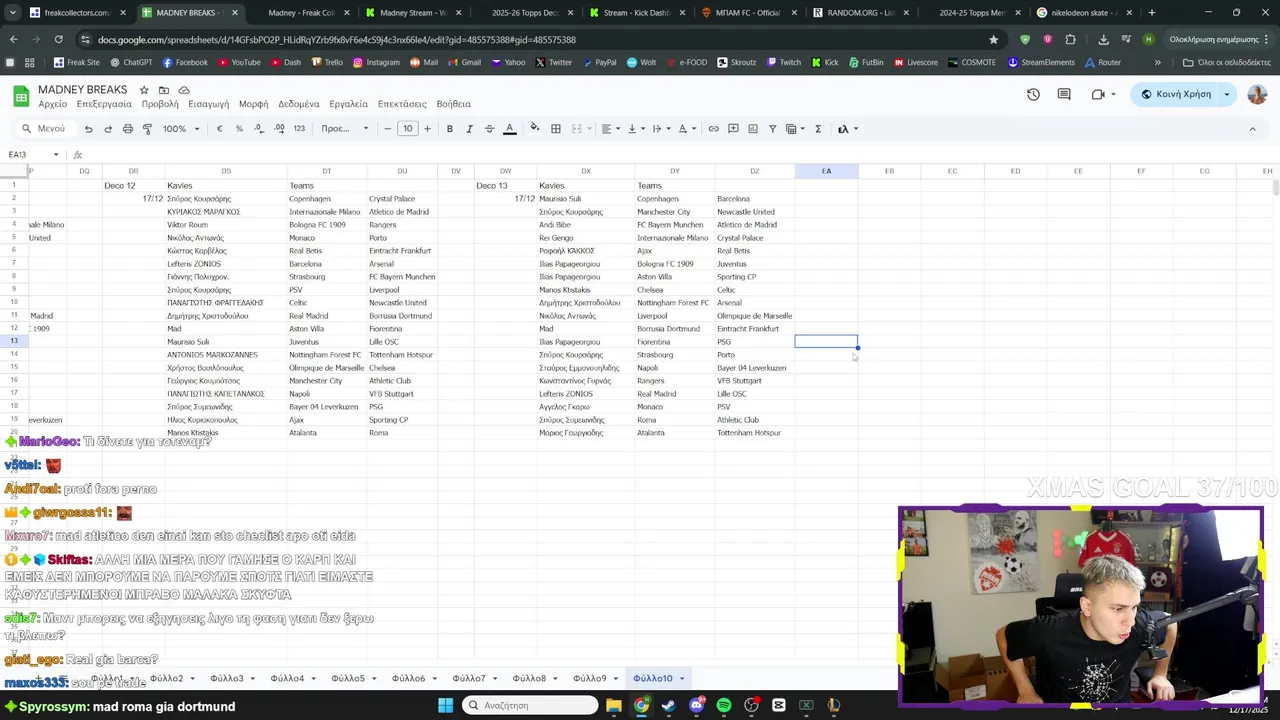Image resolution: width=1280 pixels, height=720 pixels.
Task: Decrease font size with minus
Action: coord(389,129)
